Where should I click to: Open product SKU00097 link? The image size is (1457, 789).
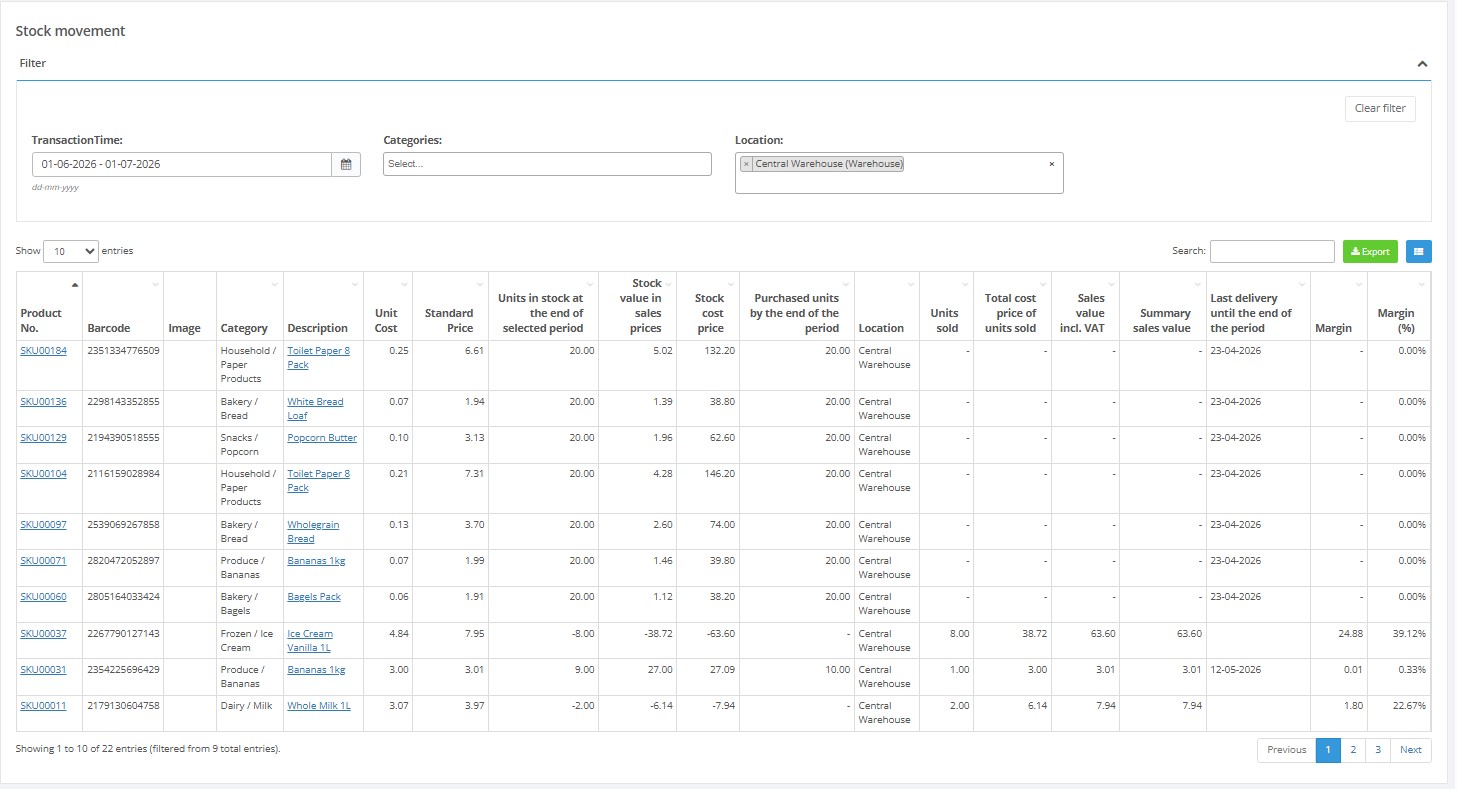coord(43,525)
